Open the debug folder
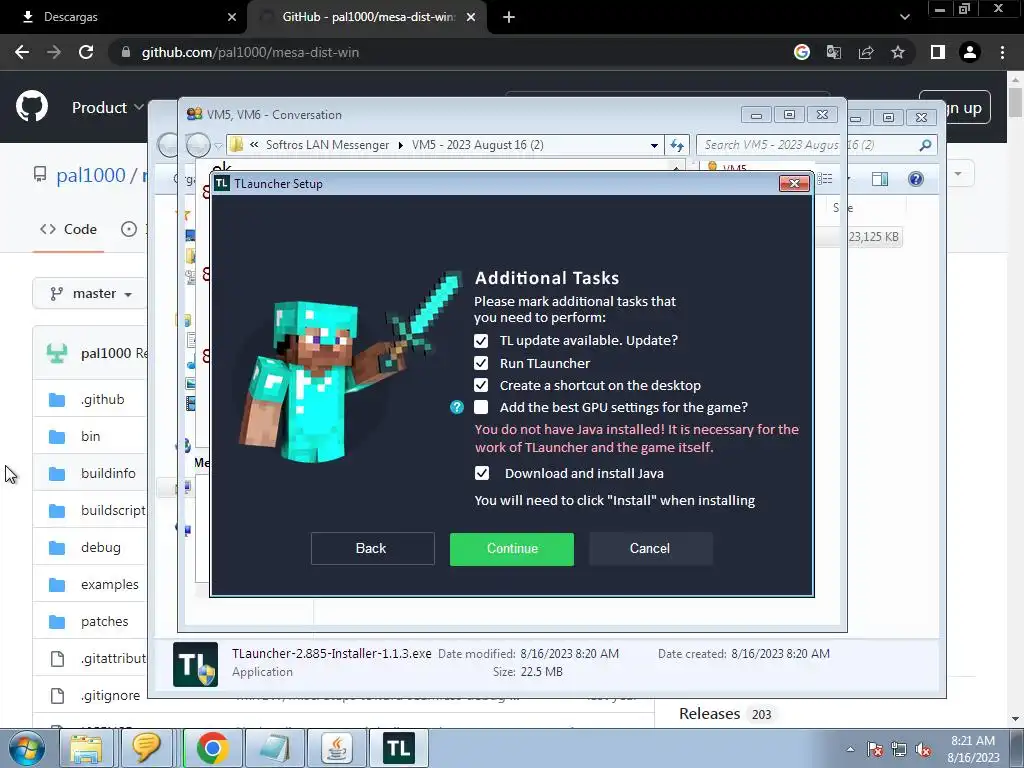 tap(101, 547)
